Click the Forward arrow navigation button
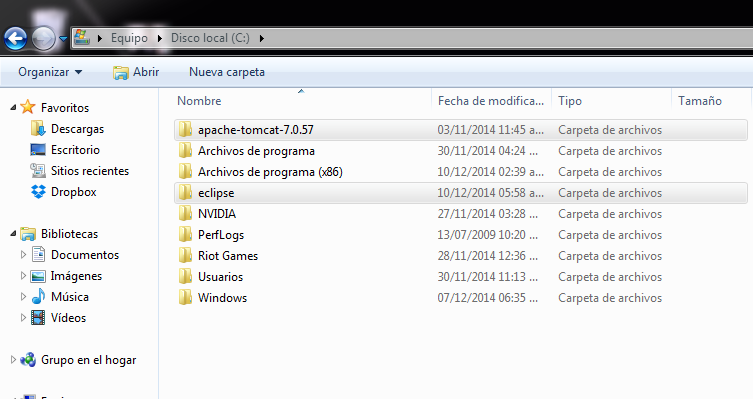 [44, 38]
